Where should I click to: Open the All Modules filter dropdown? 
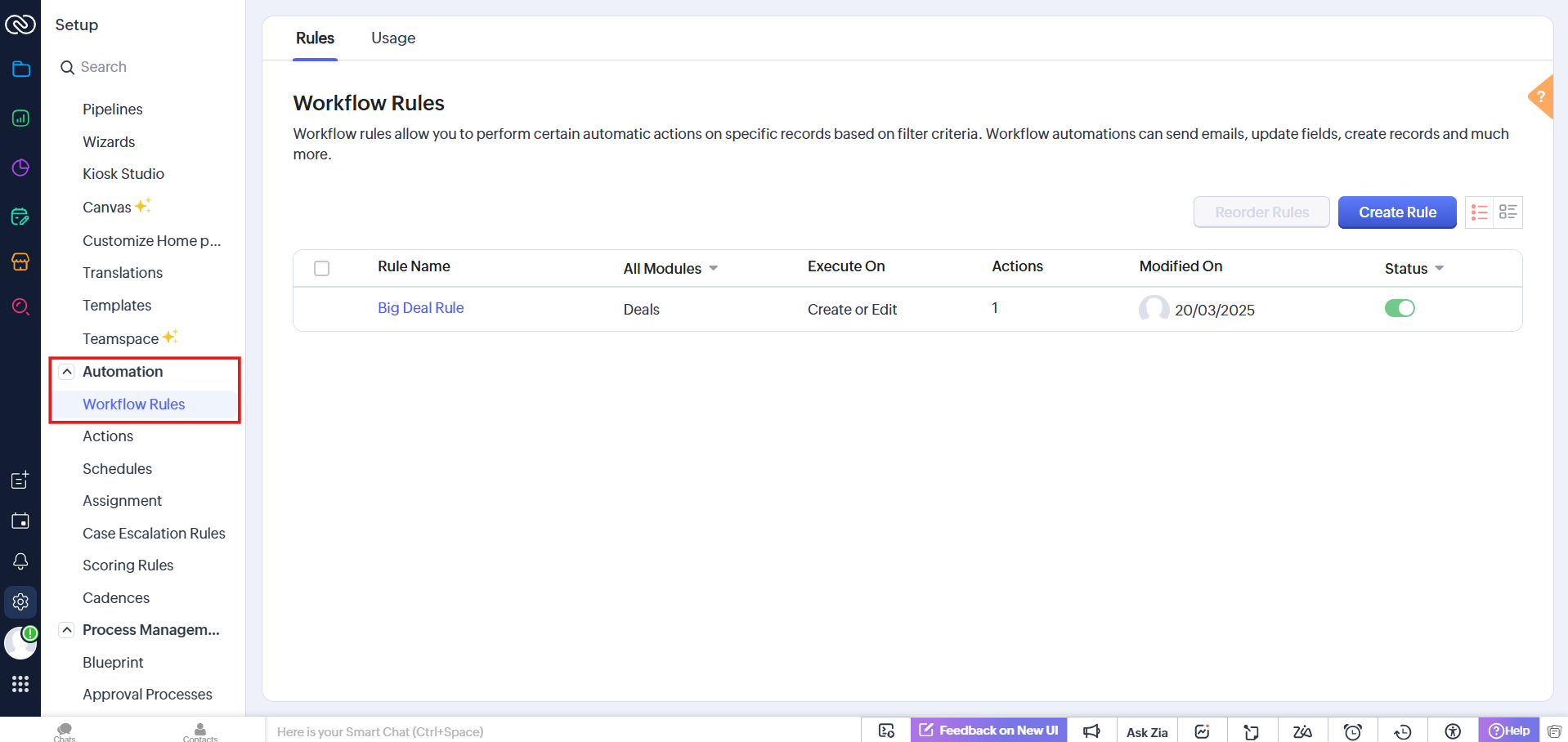click(670, 269)
